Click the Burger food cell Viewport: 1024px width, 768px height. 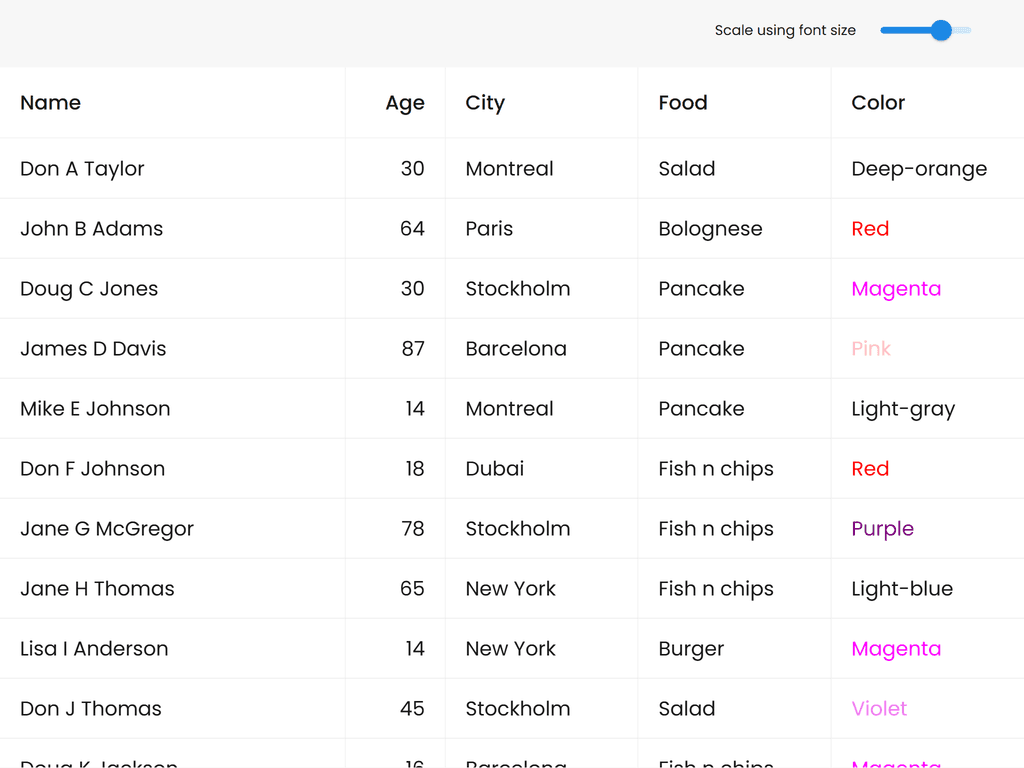pos(691,649)
